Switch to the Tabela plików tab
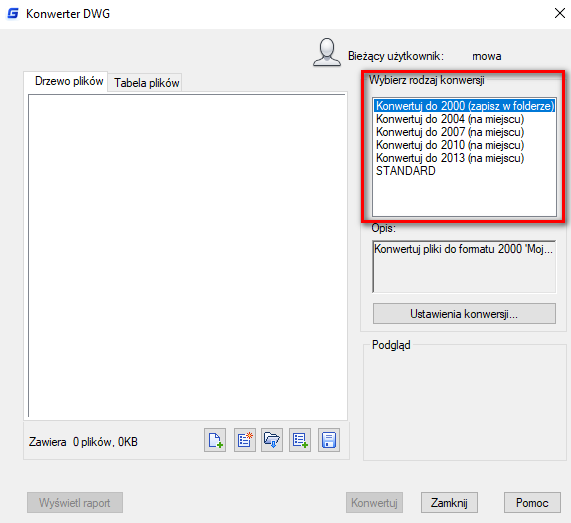The image size is (571, 523). (146, 83)
